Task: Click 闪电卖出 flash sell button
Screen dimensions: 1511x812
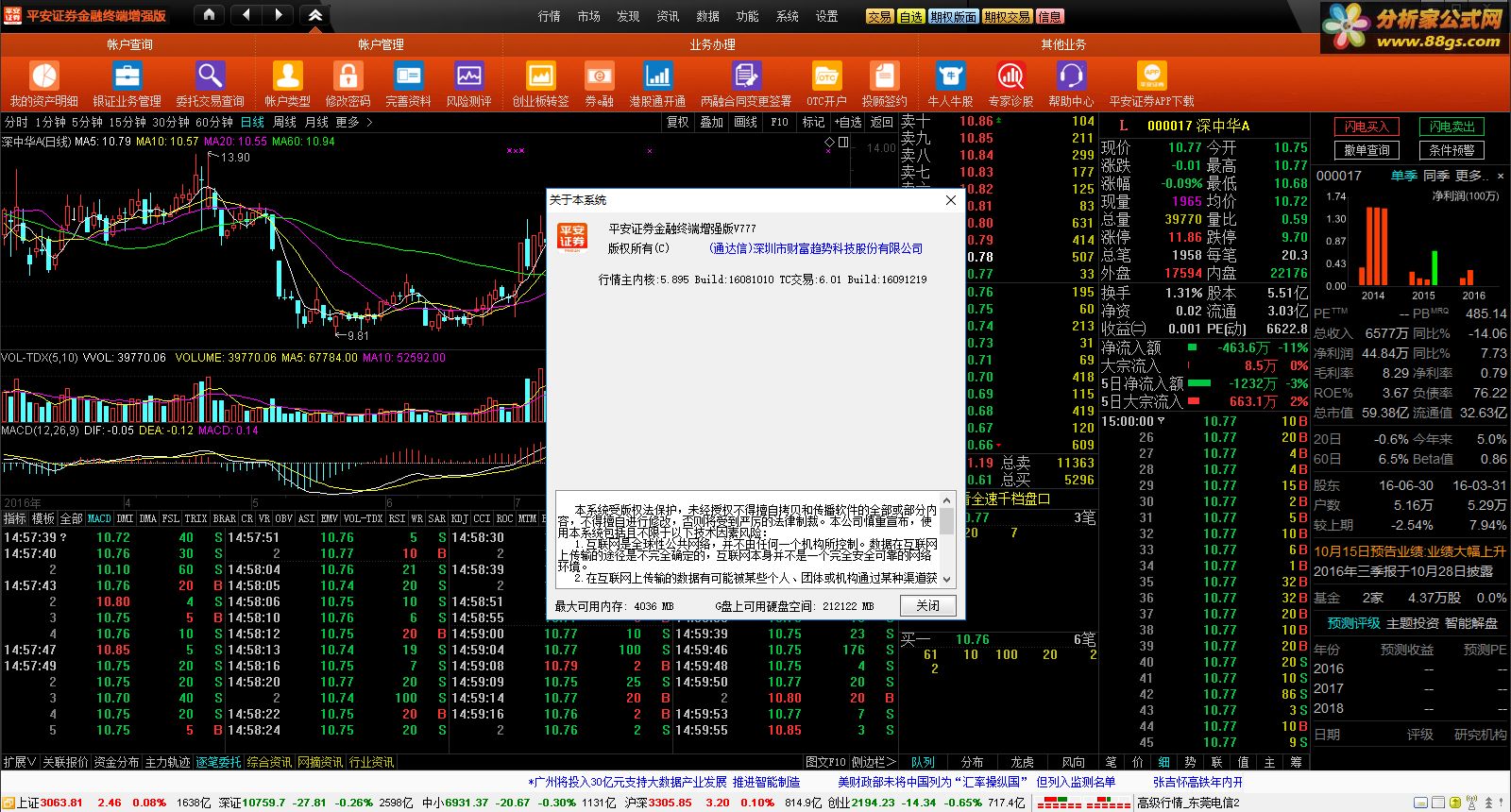Action: pos(1452,127)
